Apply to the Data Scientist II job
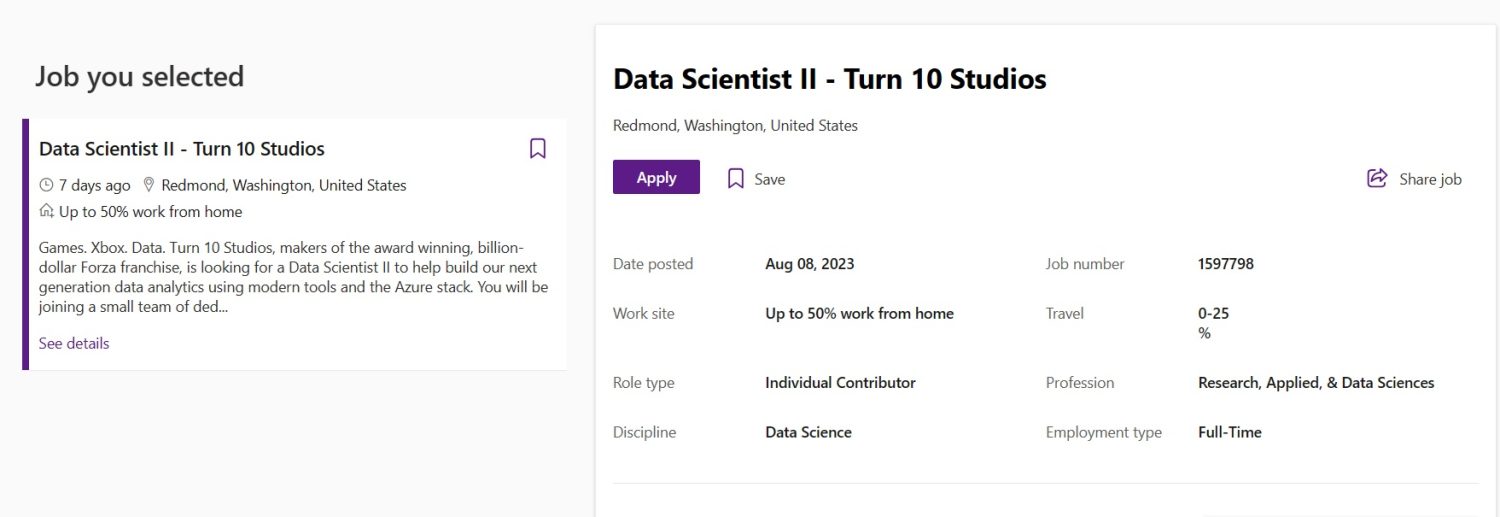 pyautogui.click(x=656, y=177)
